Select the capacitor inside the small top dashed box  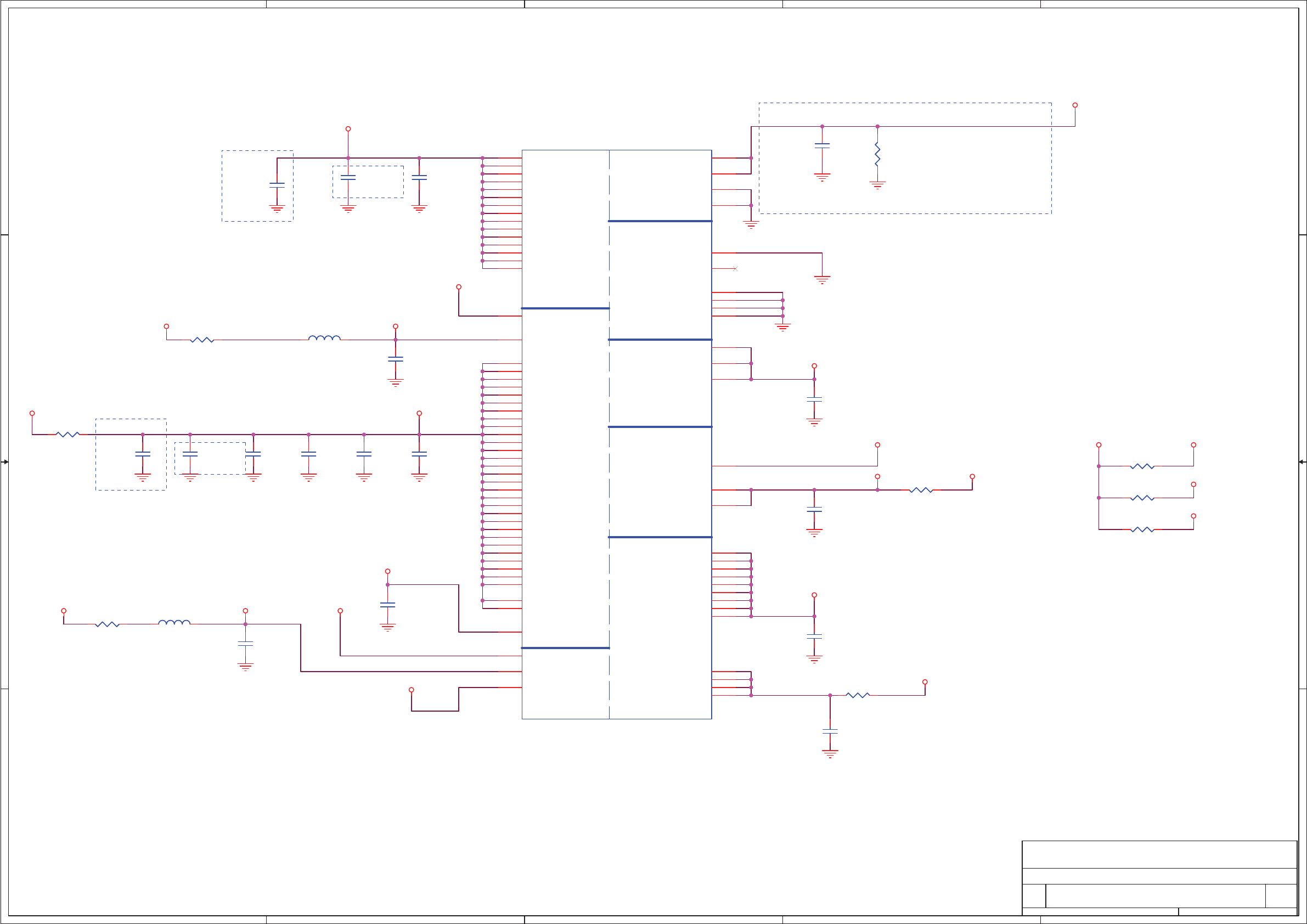348,178
